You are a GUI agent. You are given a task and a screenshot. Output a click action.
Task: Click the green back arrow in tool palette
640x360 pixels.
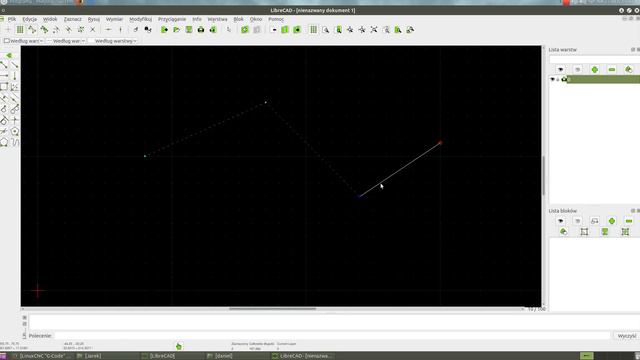click(x=9, y=56)
